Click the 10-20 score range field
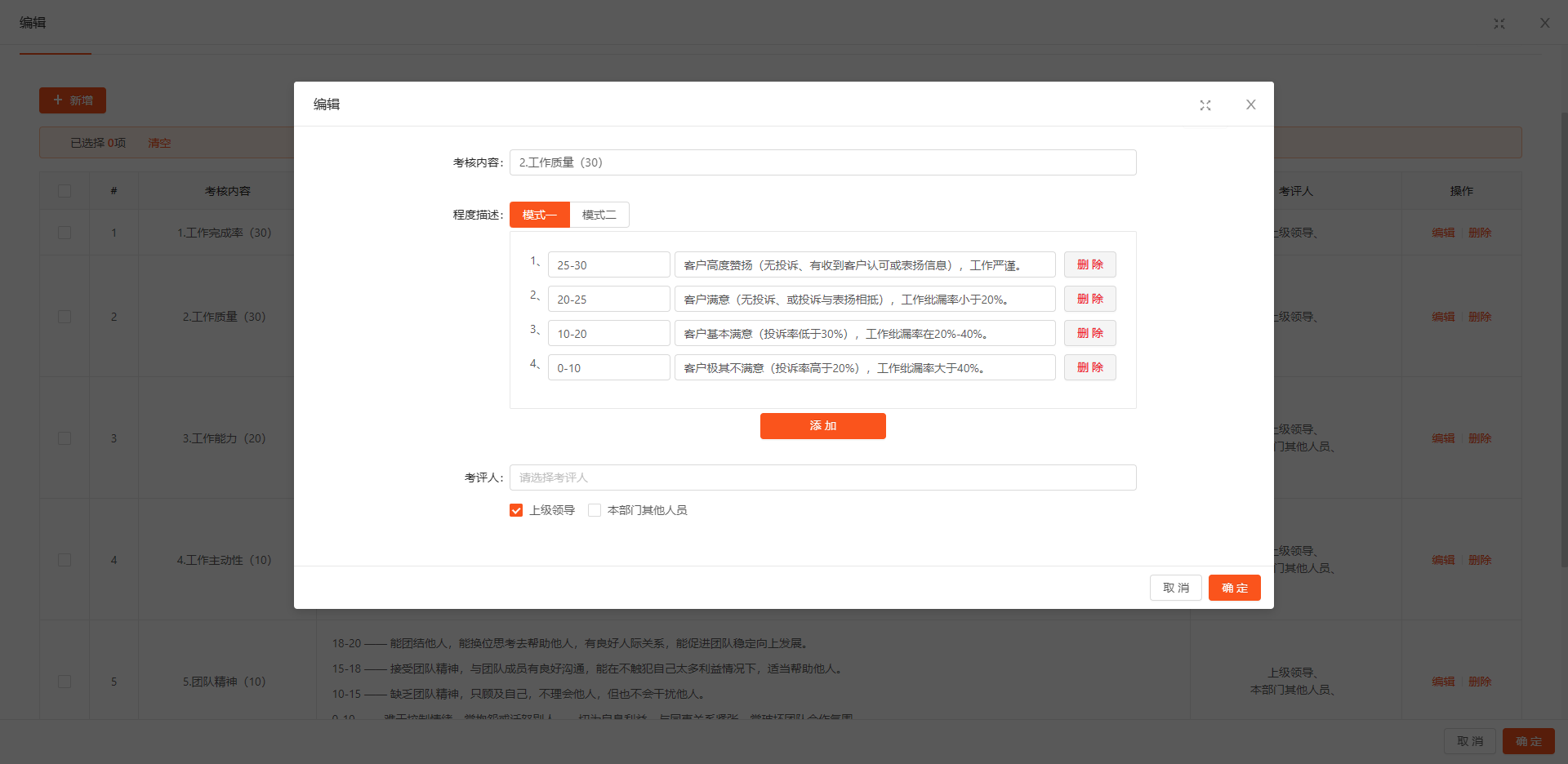Image resolution: width=1568 pixels, height=764 pixels. point(608,334)
